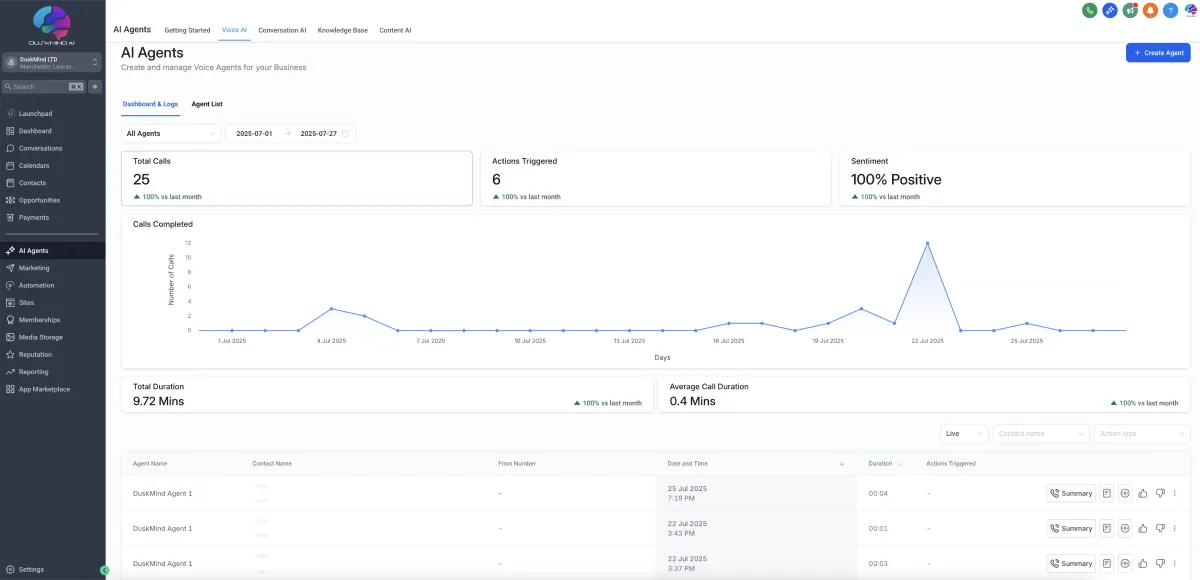The image size is (1200, 580).
Task: Open transcript icon for 22 Jul 3:43 PM call
Action: coord(1107,528)
